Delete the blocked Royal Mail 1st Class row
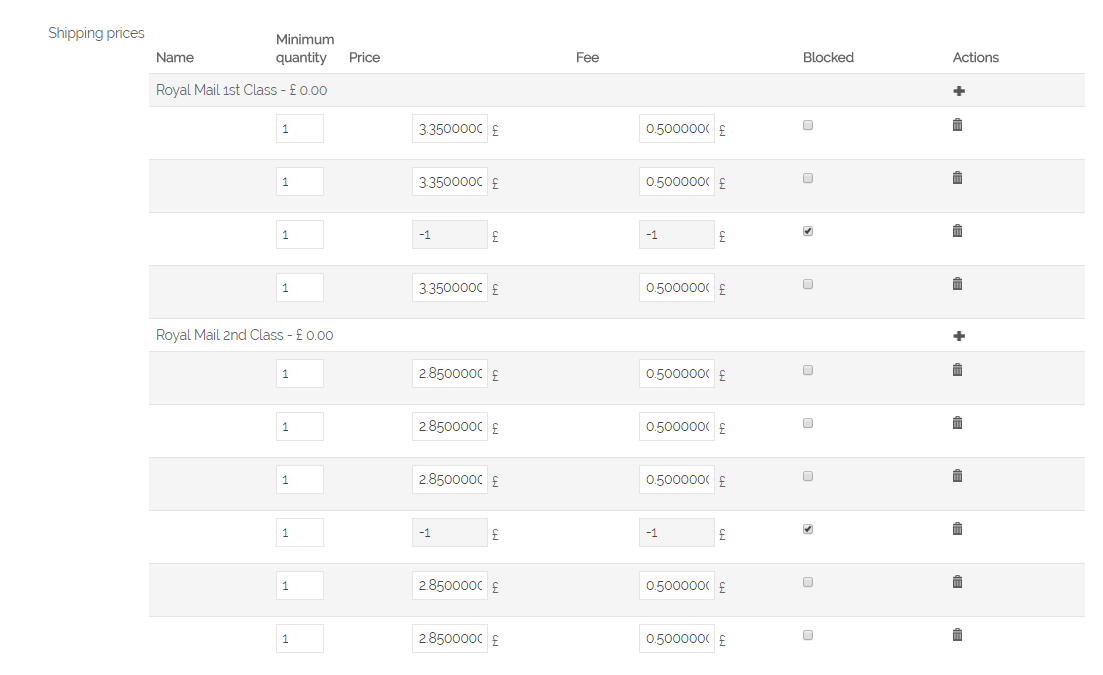 (x=957, y=231)
